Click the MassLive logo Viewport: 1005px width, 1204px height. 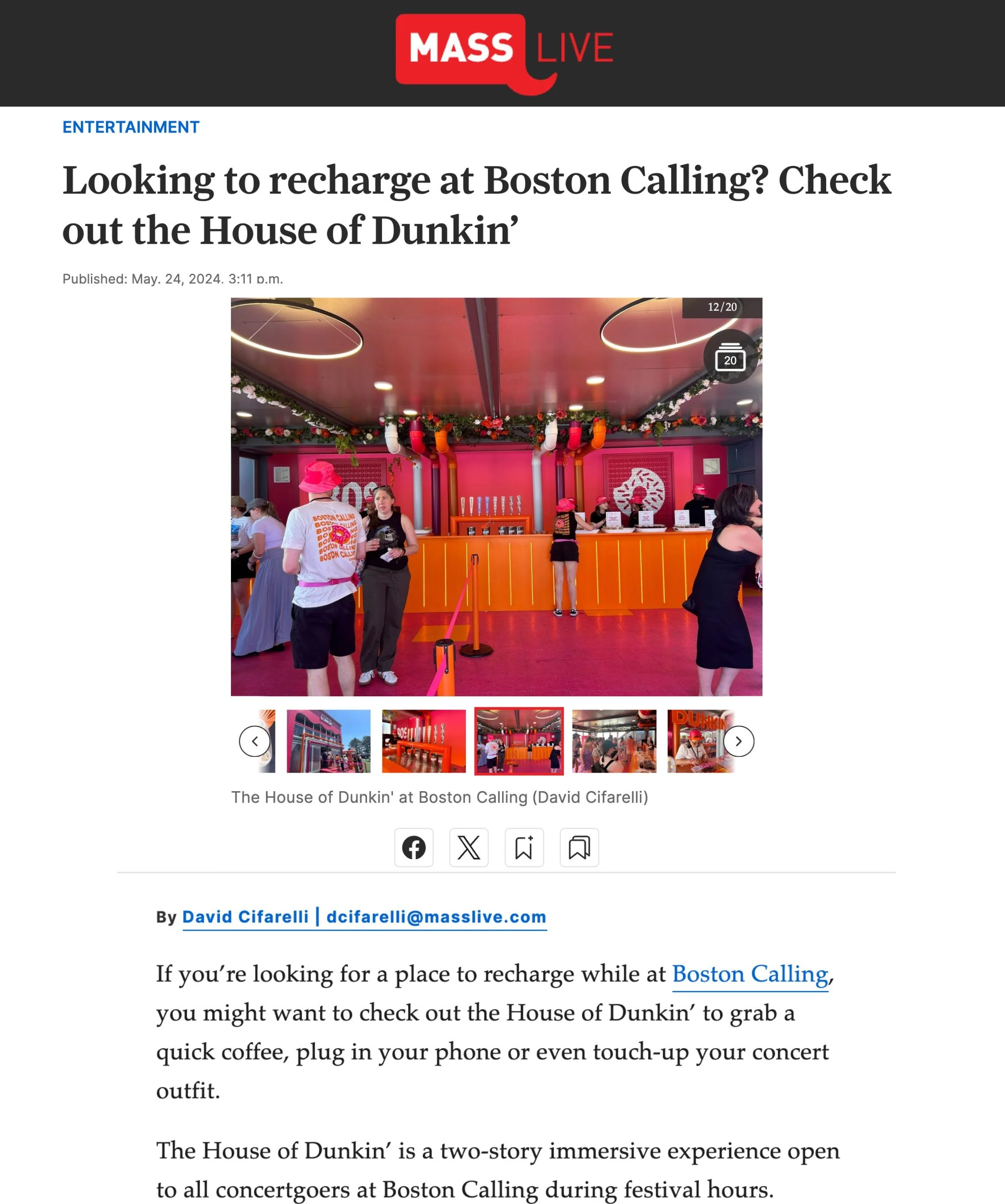[x=504, y=54]
